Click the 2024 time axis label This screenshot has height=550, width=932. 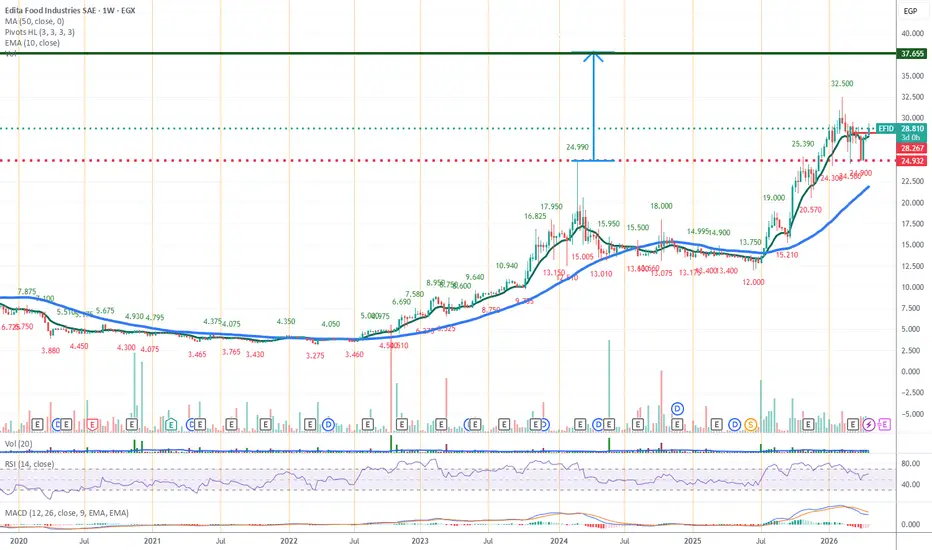point(559,540)
